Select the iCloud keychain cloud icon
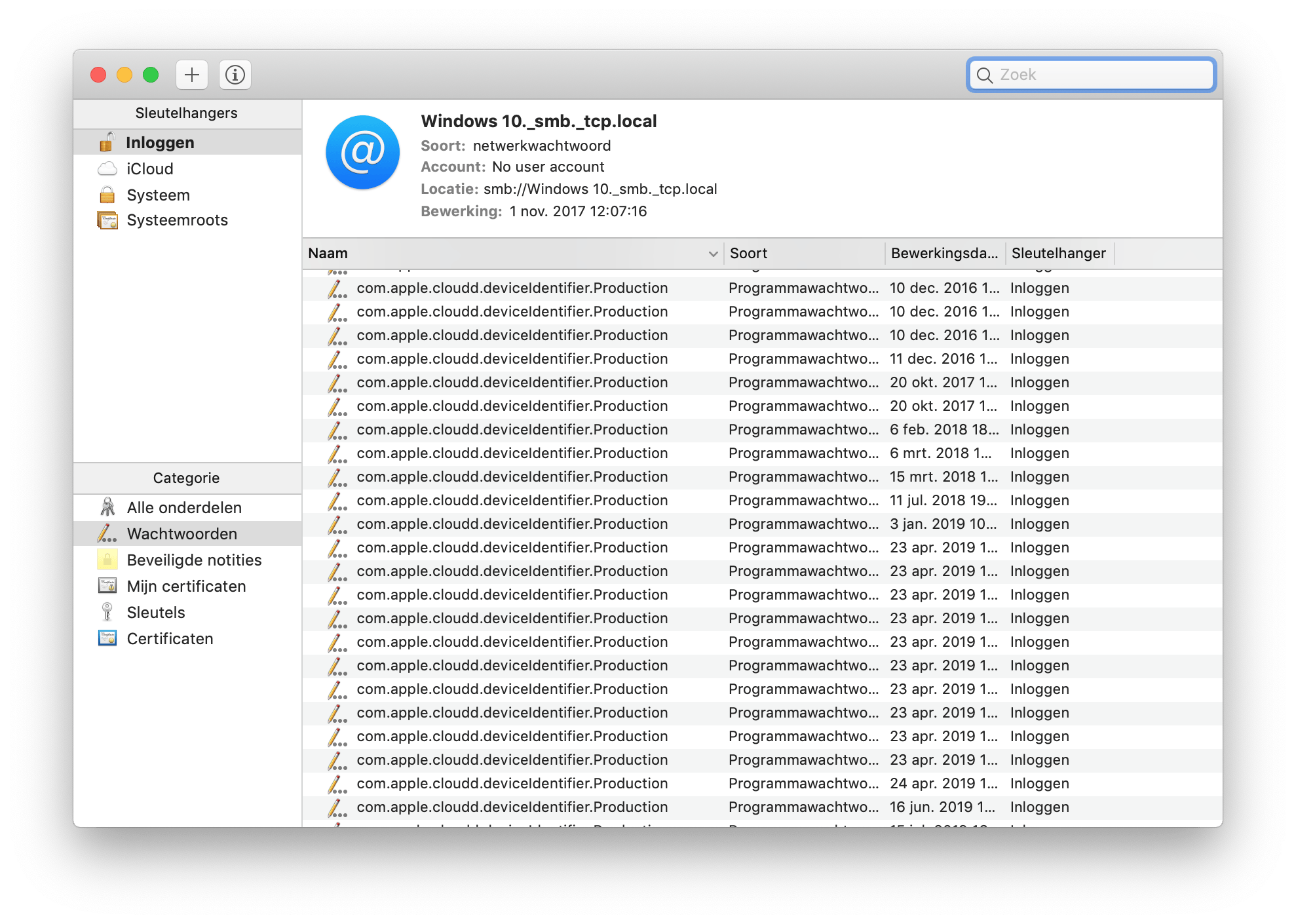 [x=107, y=169]
